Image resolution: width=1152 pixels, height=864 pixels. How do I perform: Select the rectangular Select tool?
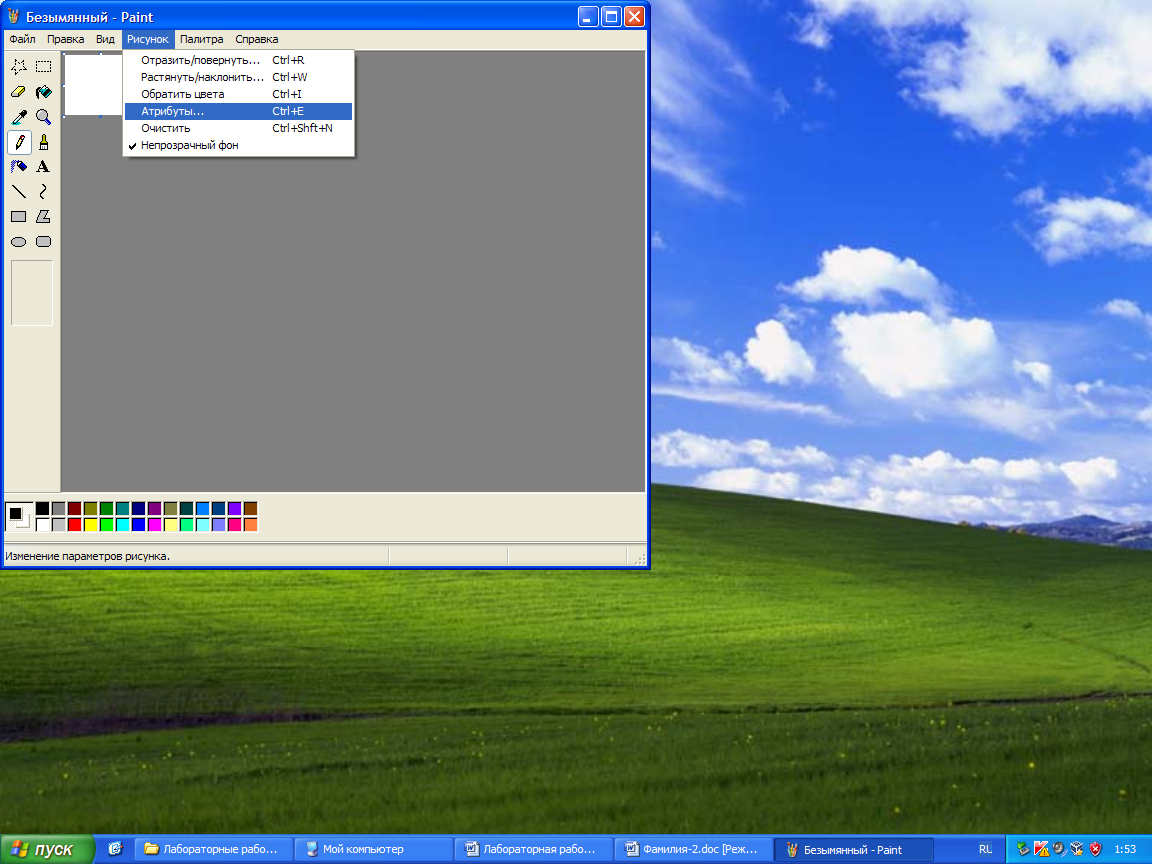pos(44,67)
